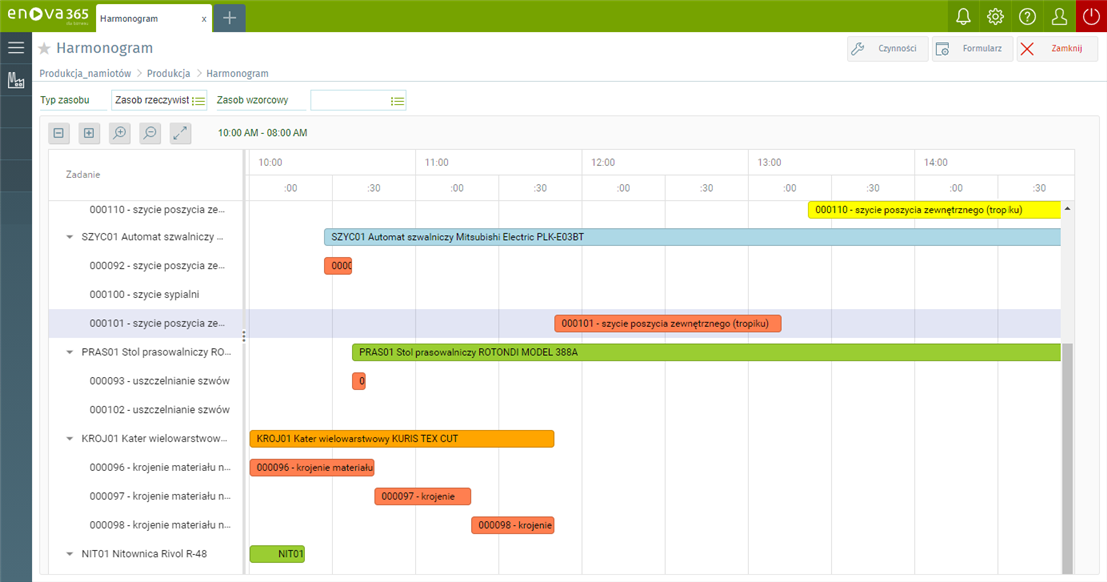Image resolution: width=1107 pixels, height=582 pixels.
Task: Click the vertical scrollbar thumb of the chart
Action: (x=1067, y=458)
